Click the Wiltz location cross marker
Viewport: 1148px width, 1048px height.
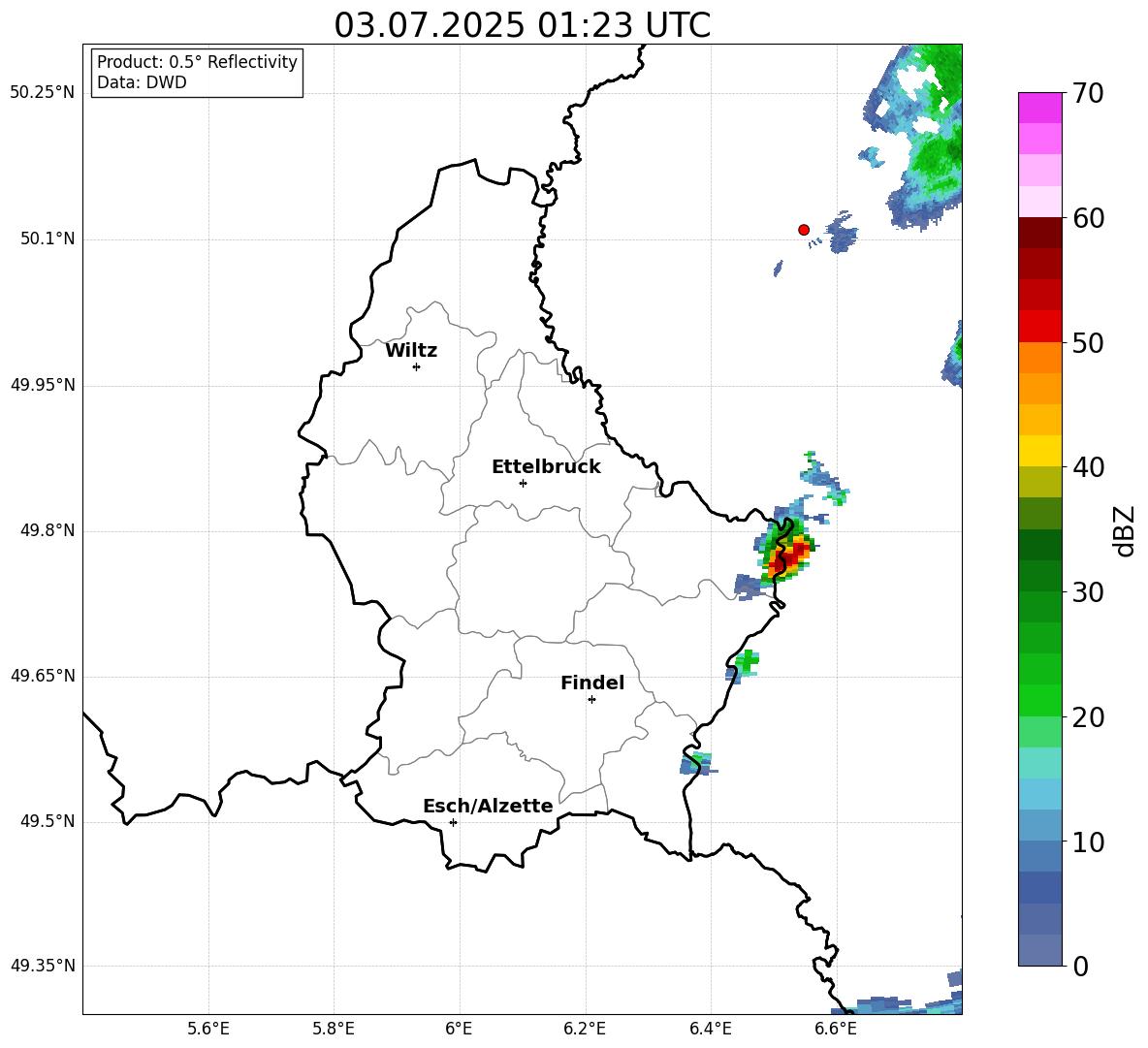tap(417, 366)
